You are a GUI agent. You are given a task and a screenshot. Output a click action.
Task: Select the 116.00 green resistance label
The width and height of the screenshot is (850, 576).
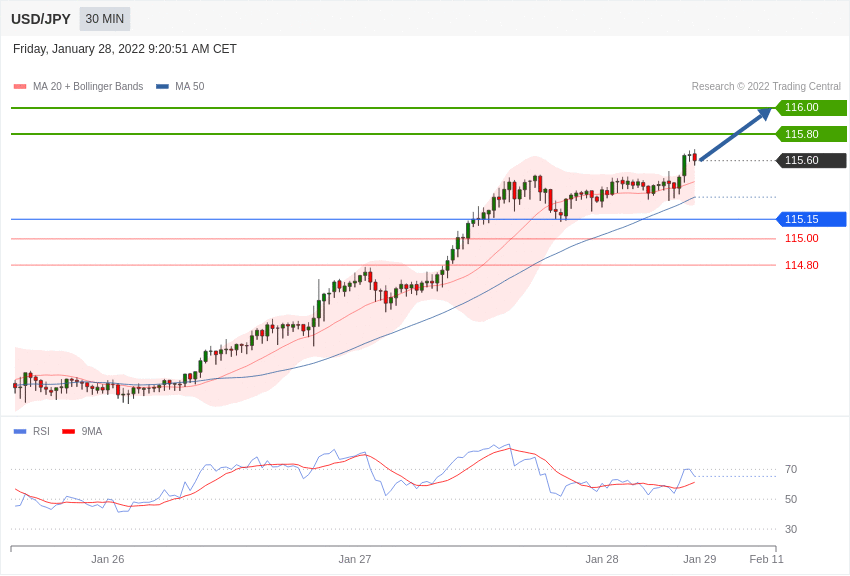(x=811, y=108)
